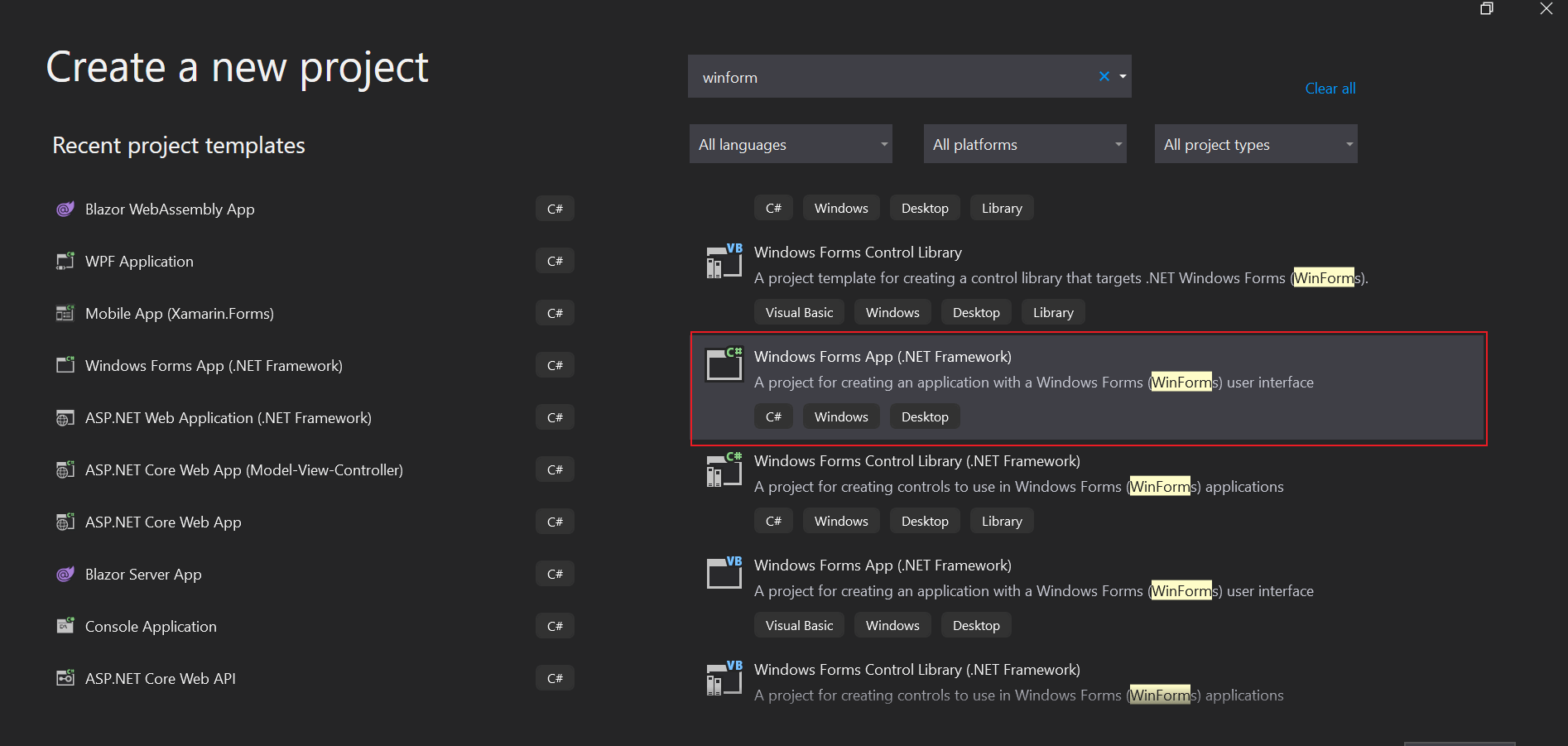Click the Clear all link
This screenshot has height=746, width=1568.
pos(1330,89)
